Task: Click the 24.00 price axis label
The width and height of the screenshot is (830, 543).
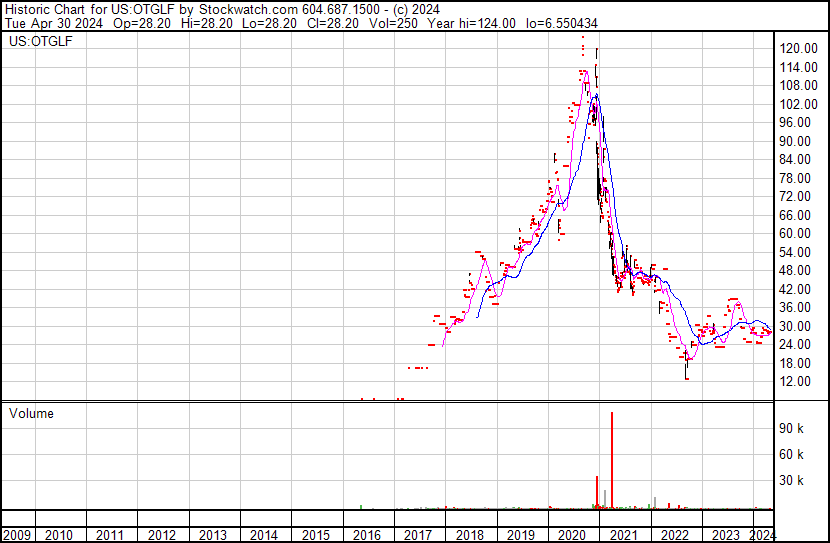Action: [796, 345]
